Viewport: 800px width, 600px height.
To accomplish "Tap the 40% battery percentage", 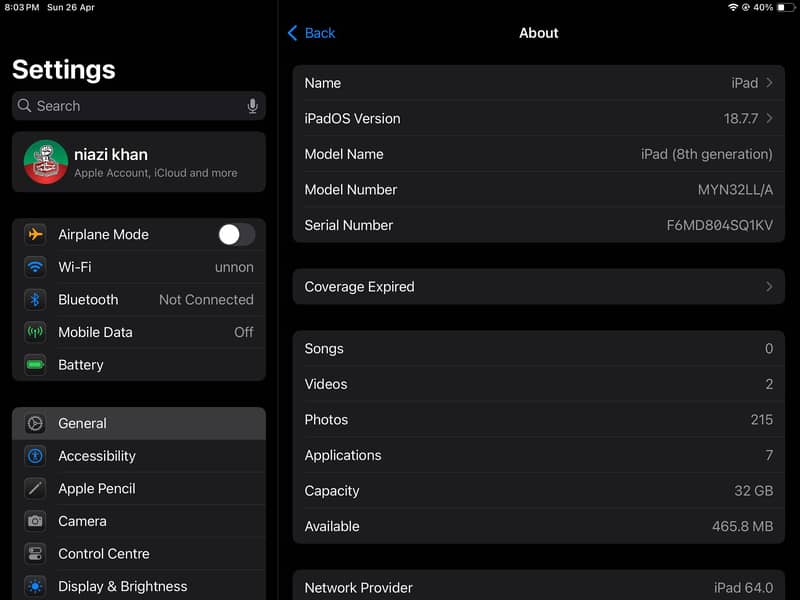I will coord(763,7).
